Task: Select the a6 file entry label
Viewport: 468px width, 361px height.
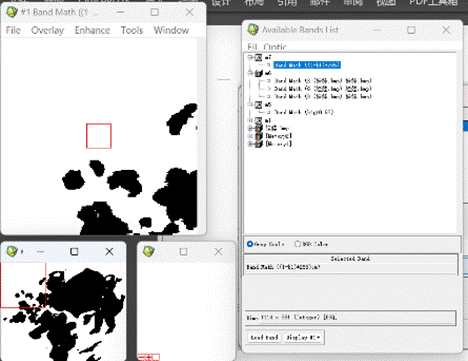Action: (268, 73)
